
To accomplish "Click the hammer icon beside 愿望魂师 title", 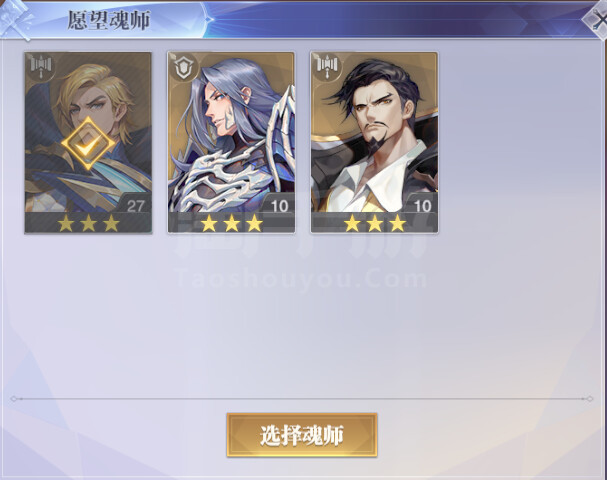I will [16, 20].
